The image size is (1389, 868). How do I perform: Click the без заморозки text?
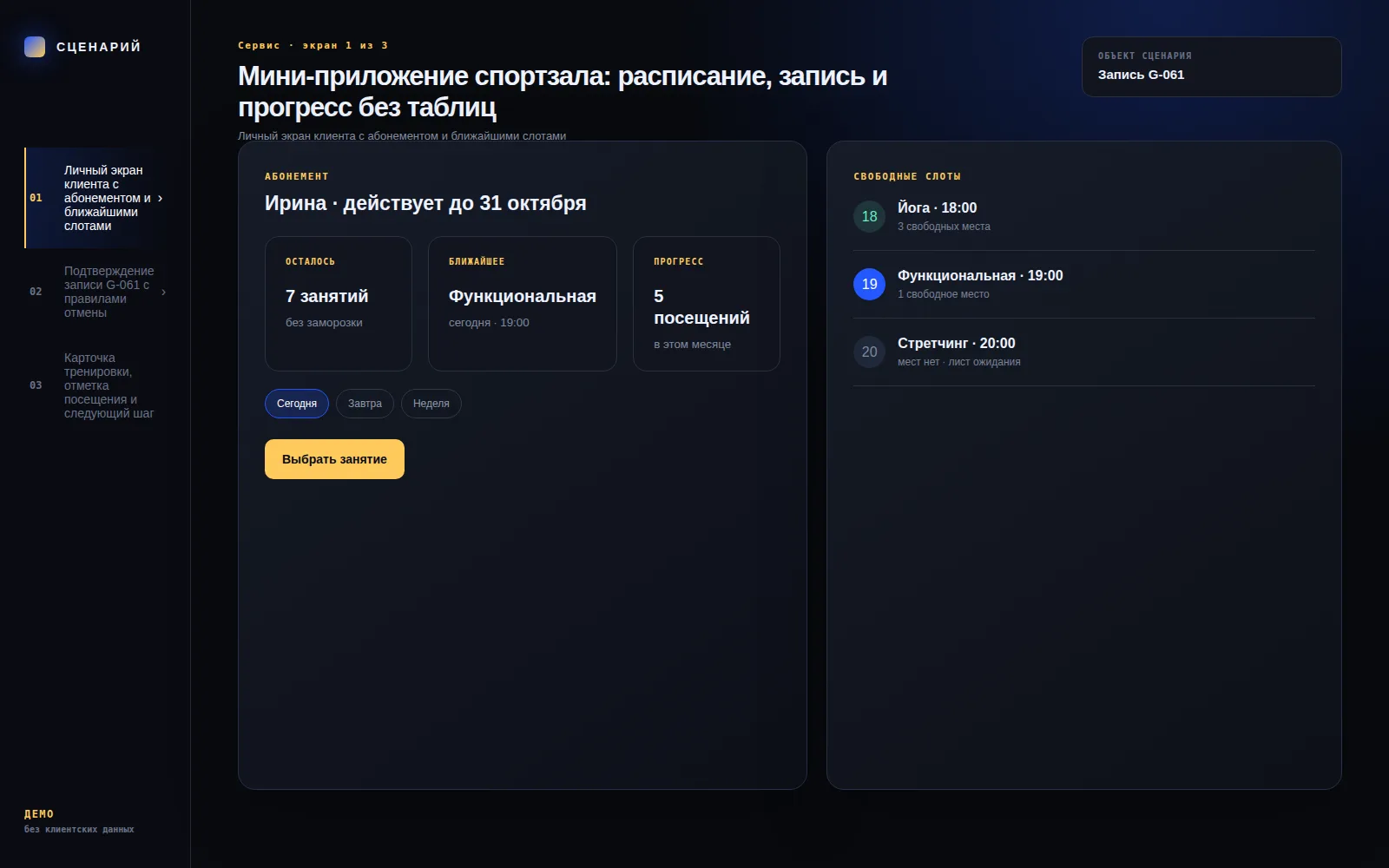[324, 323]
